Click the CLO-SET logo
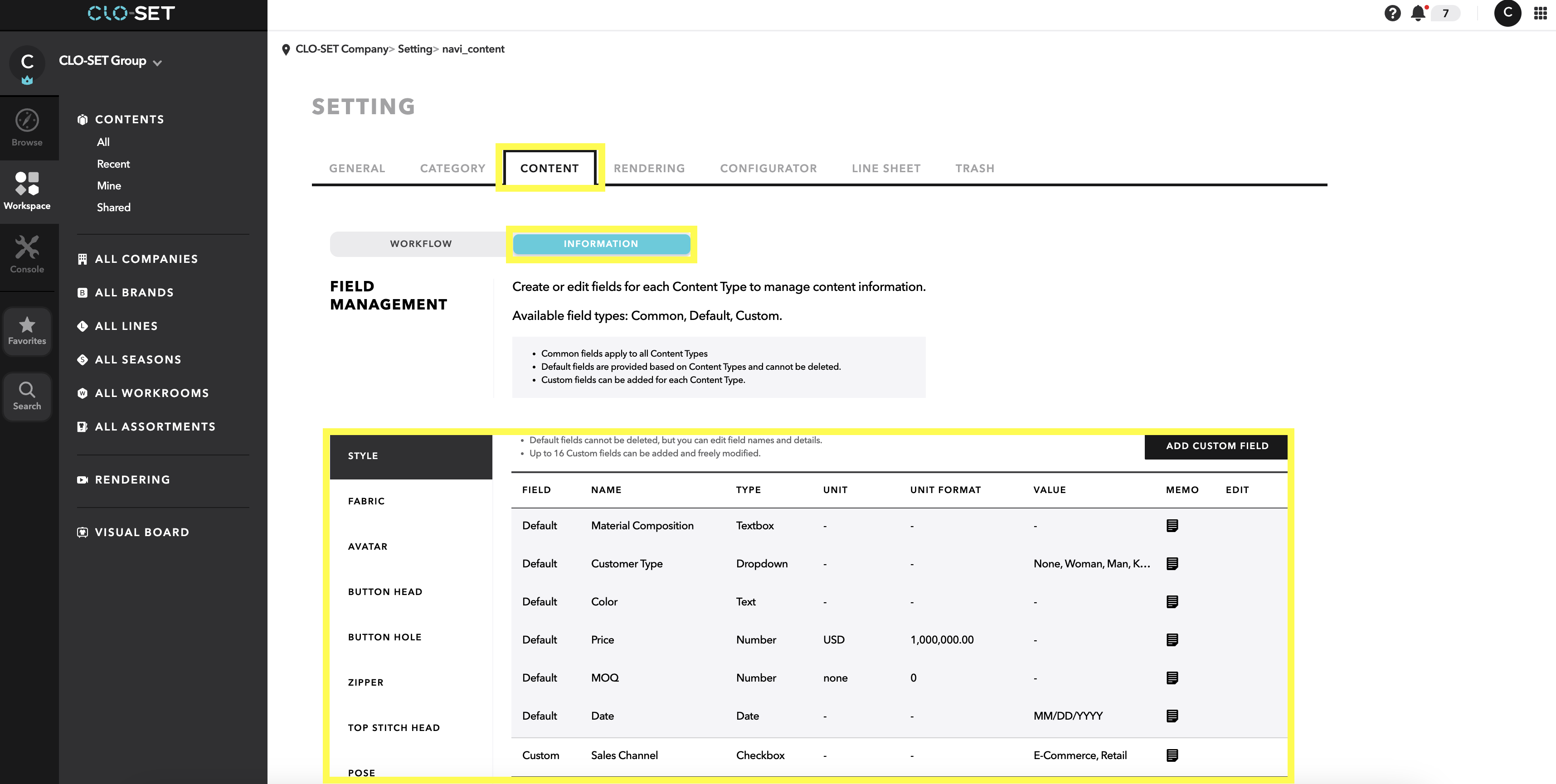The image size is (1556, 784). [131, 13]
